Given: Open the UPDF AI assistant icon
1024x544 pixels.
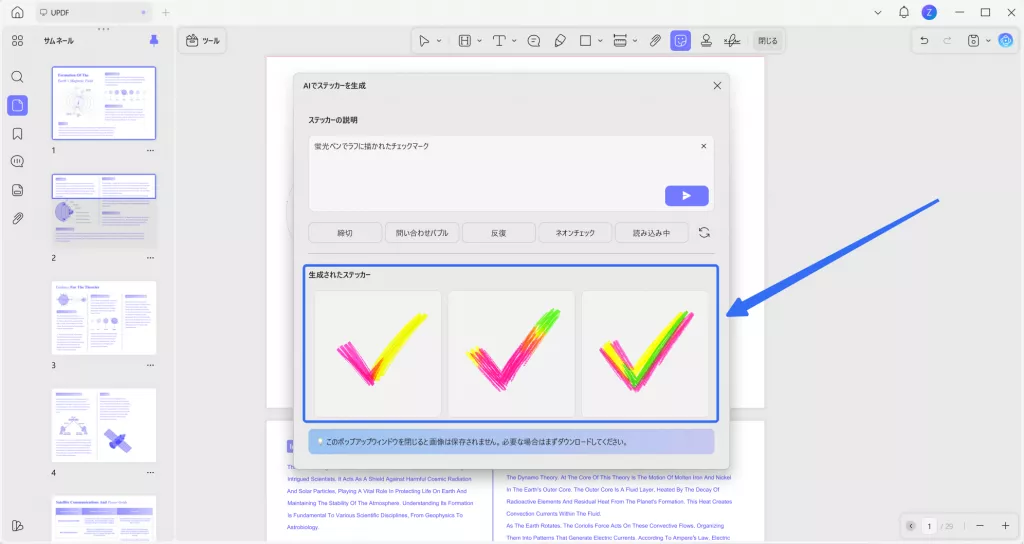Looking at the screenshot, I should click(x=1006, y=40).
